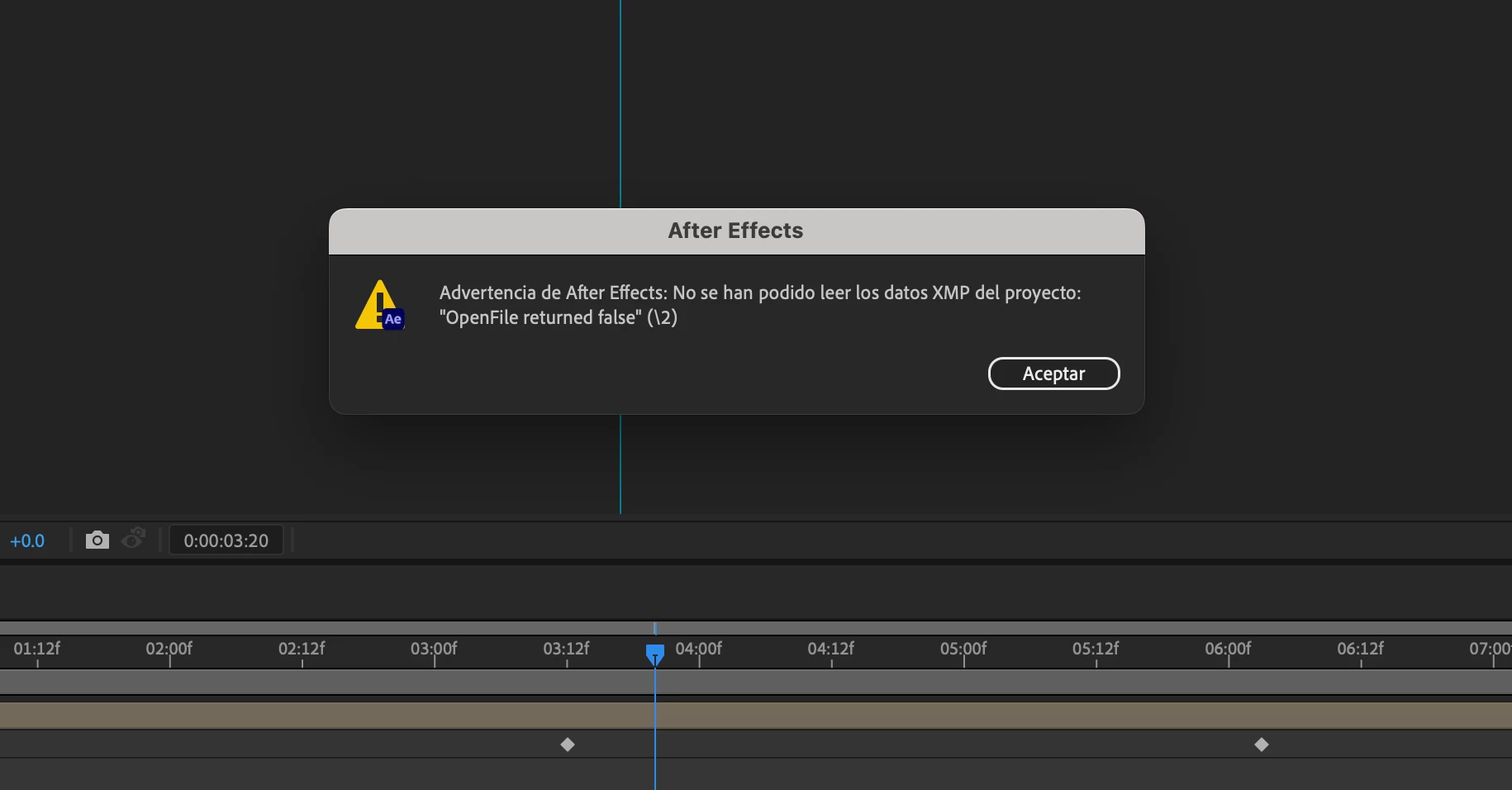The width and height of the screenshot is (1512, 790).
Task: Click the 05:00f mark on time ruler
Action: (963, 649)
